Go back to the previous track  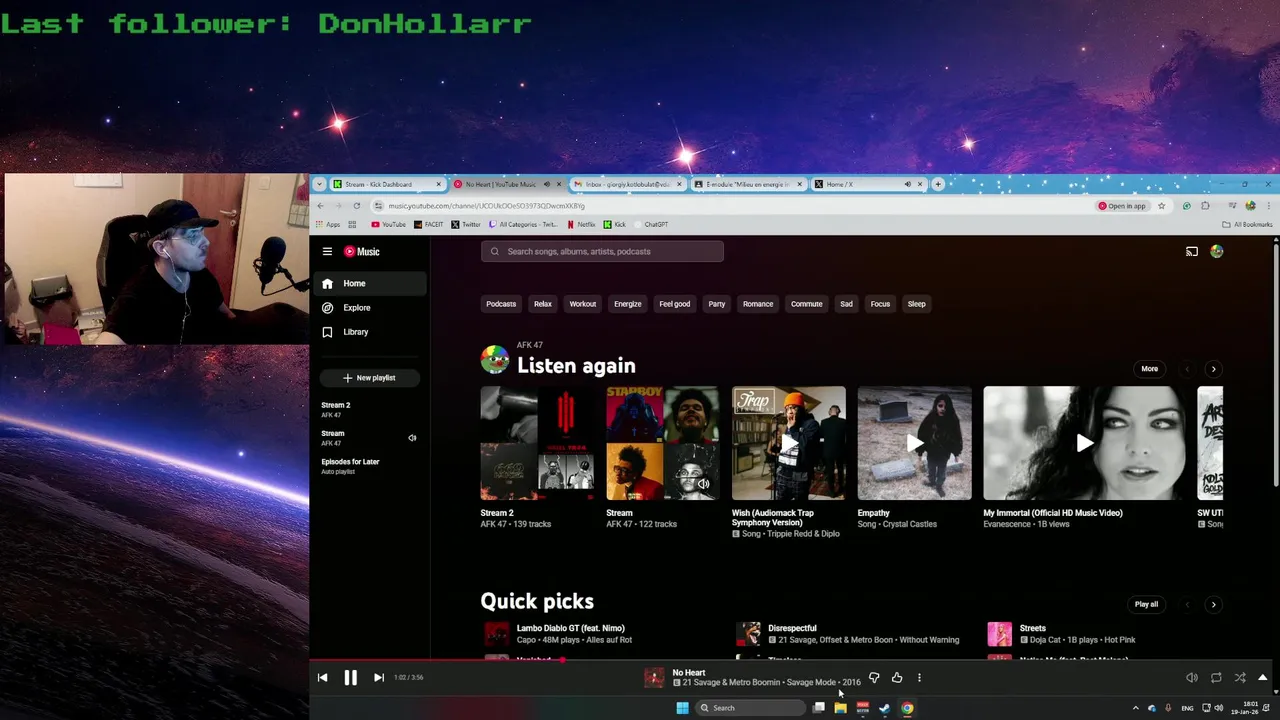(x=322, y=678)
